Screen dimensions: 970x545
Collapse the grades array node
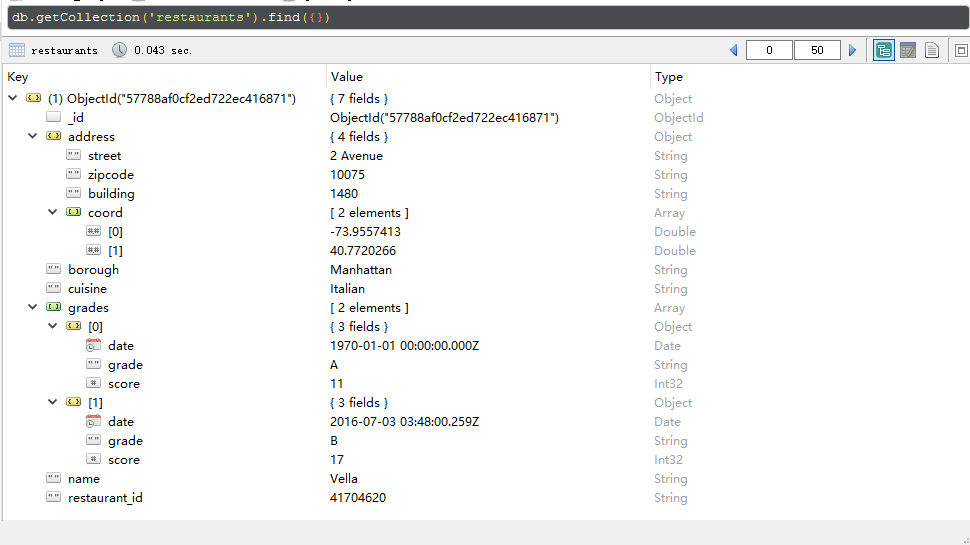pyautogui.click(x=33, y=307)
